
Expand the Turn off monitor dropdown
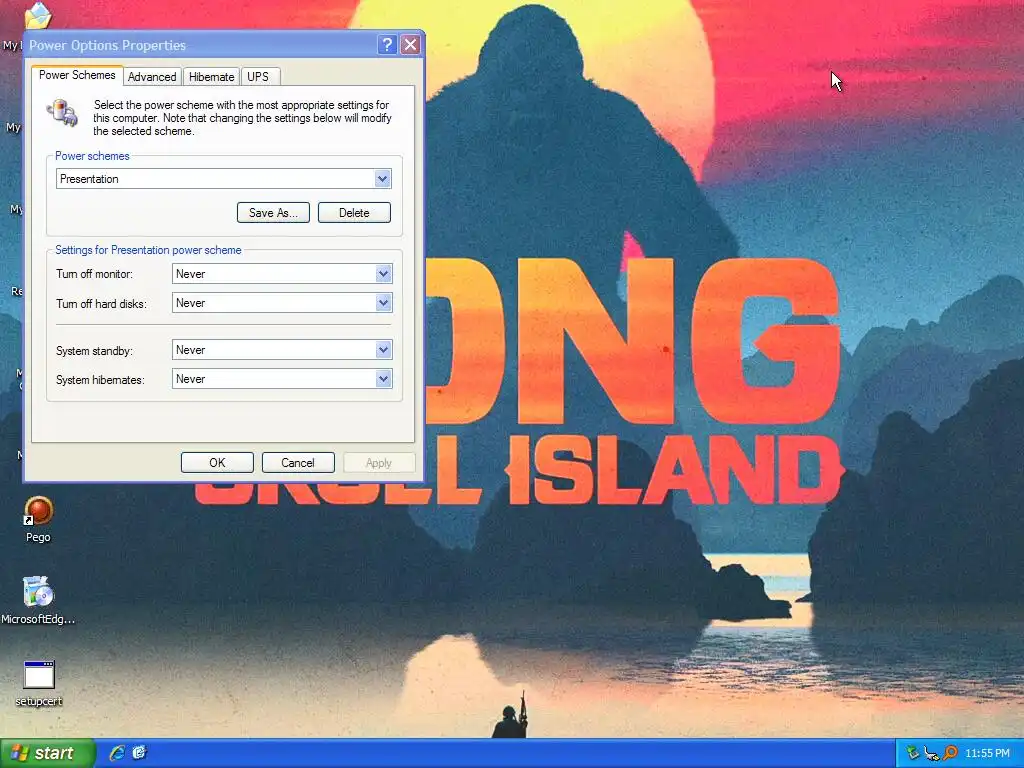(282, 274)
